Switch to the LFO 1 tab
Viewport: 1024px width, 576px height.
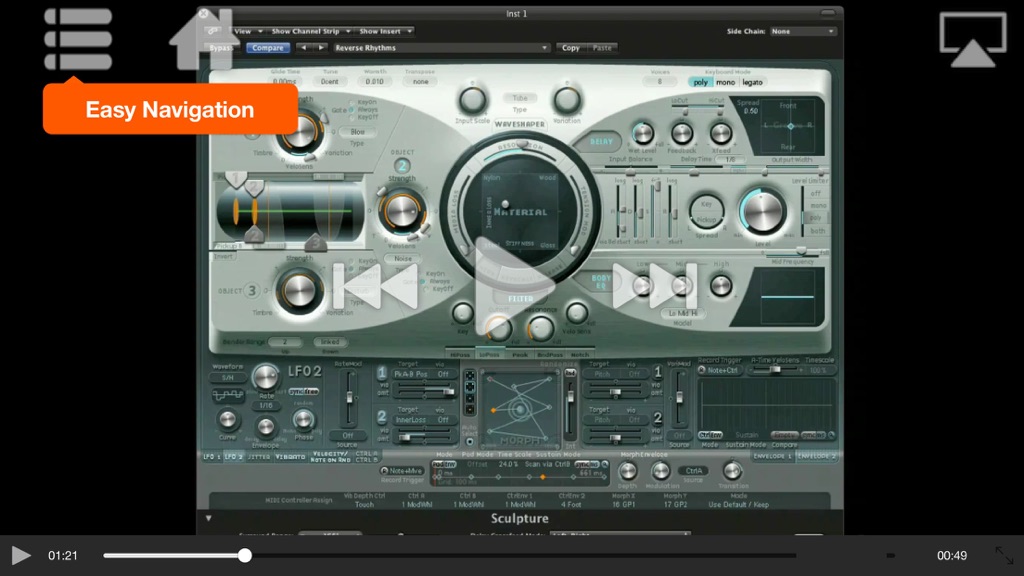coord(212,457)
